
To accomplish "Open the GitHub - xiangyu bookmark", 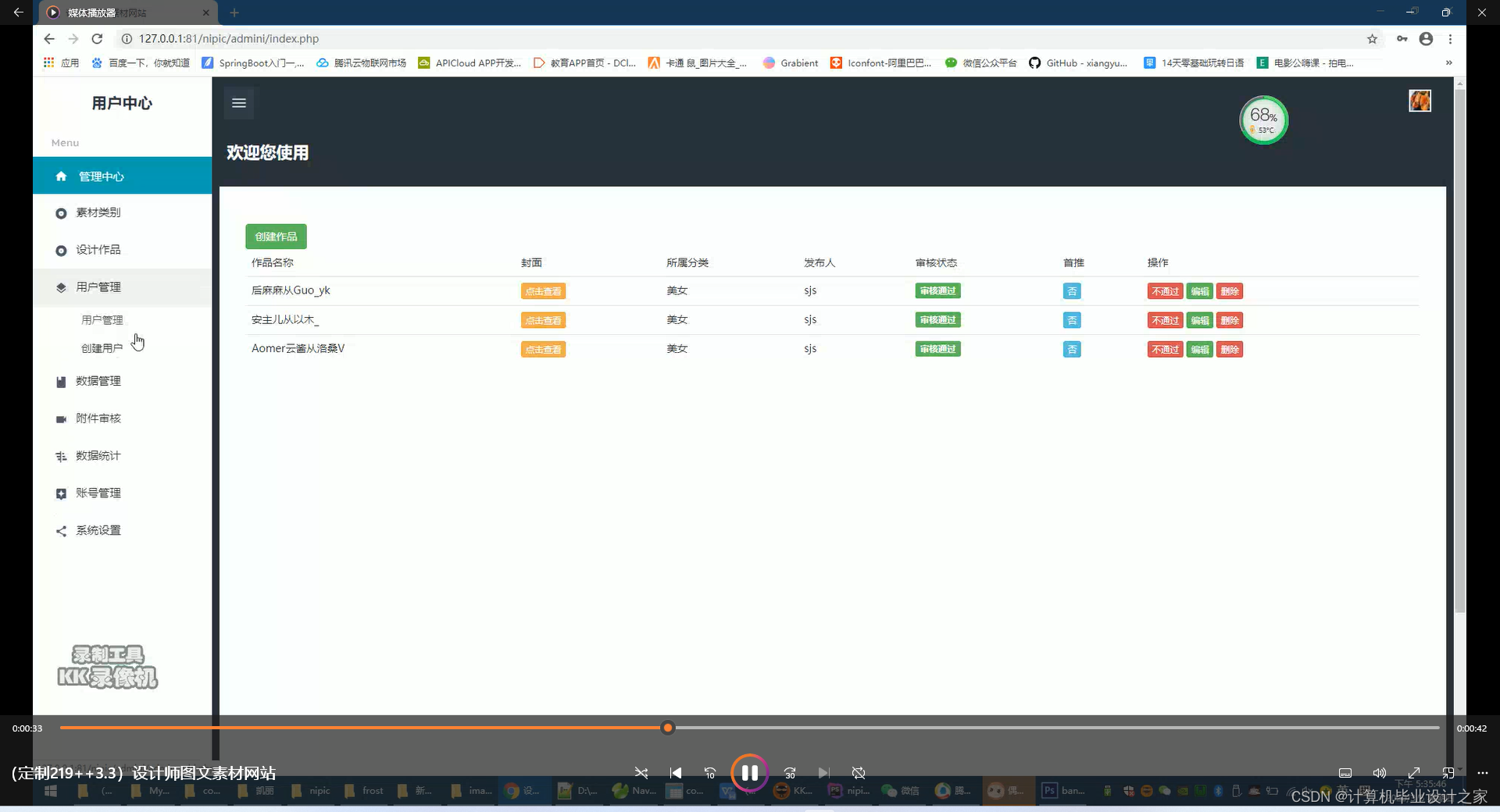I will tap(1078, 63).
